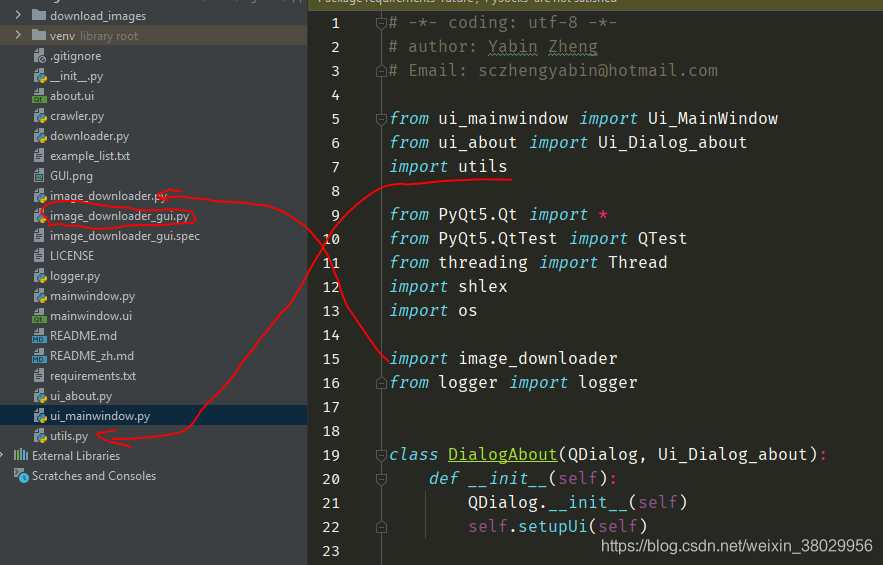Screen dimensions: 883x565
Task: Select image_downloader_gui.spec in the tree
Action: click(x=125, y=236)
